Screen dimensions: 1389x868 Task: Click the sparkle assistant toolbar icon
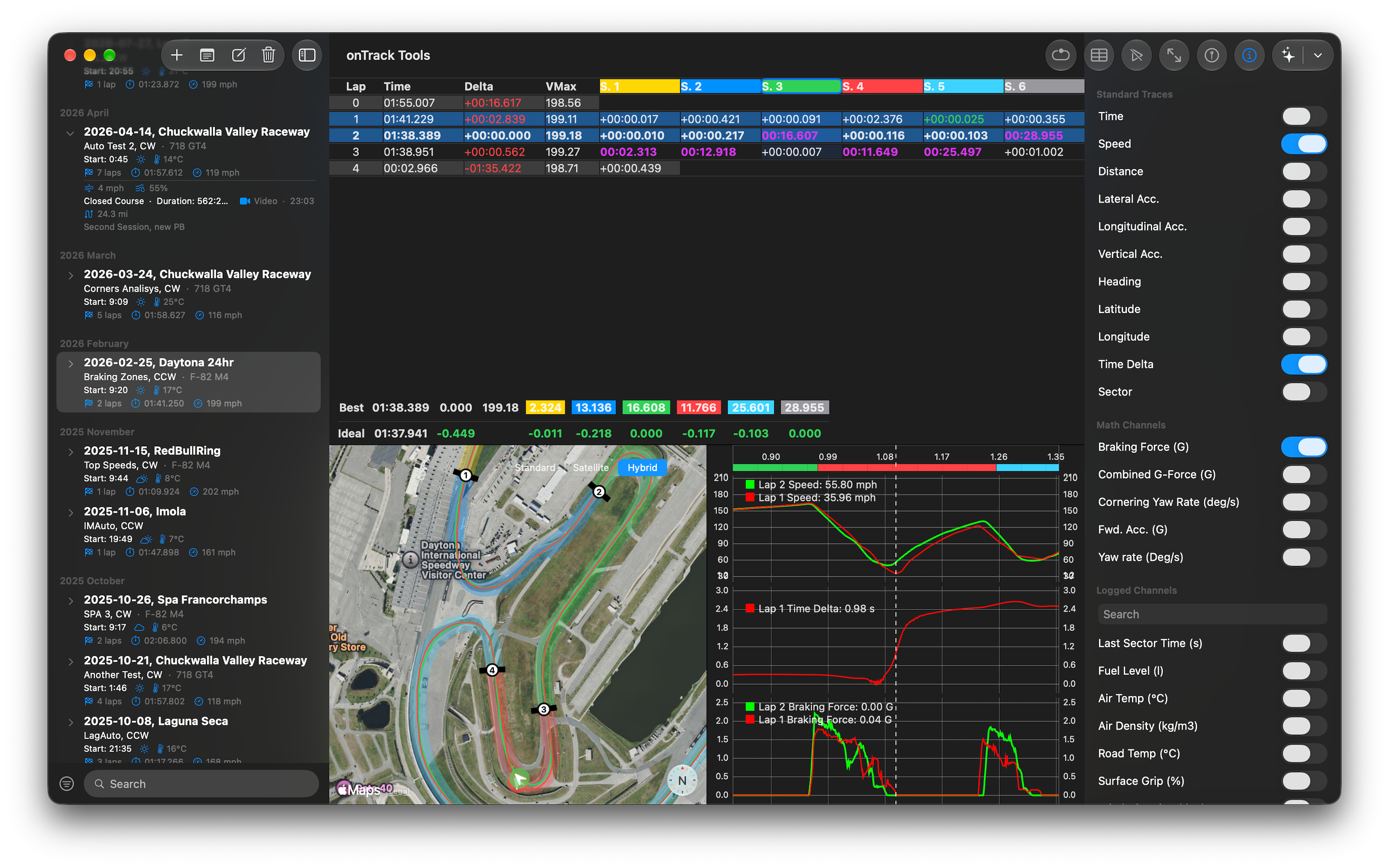(1289, 55)
